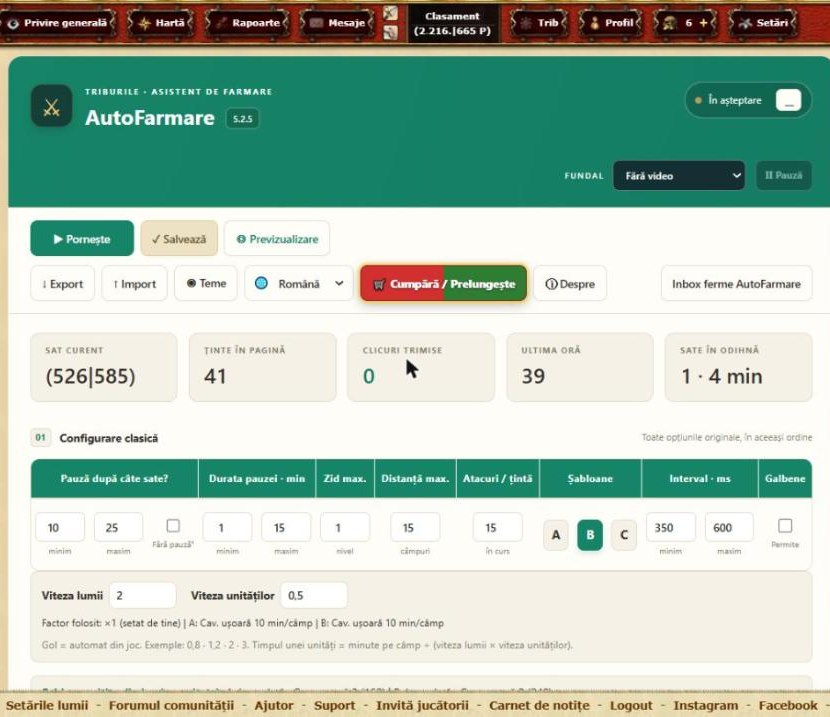
Task: Click the white button beside În așteptare
Action: (x=789, y=100)
